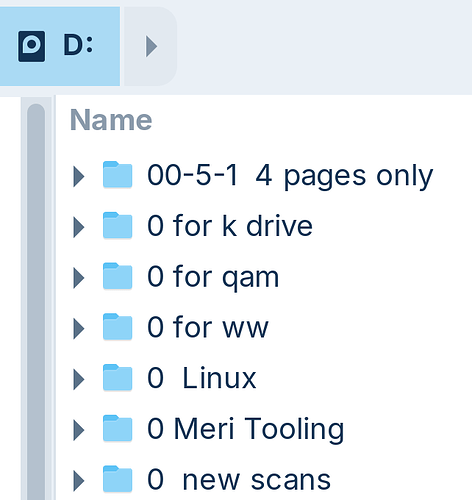
Task: Click folder icon of '0 for qam'
Action: pos(117,276)
